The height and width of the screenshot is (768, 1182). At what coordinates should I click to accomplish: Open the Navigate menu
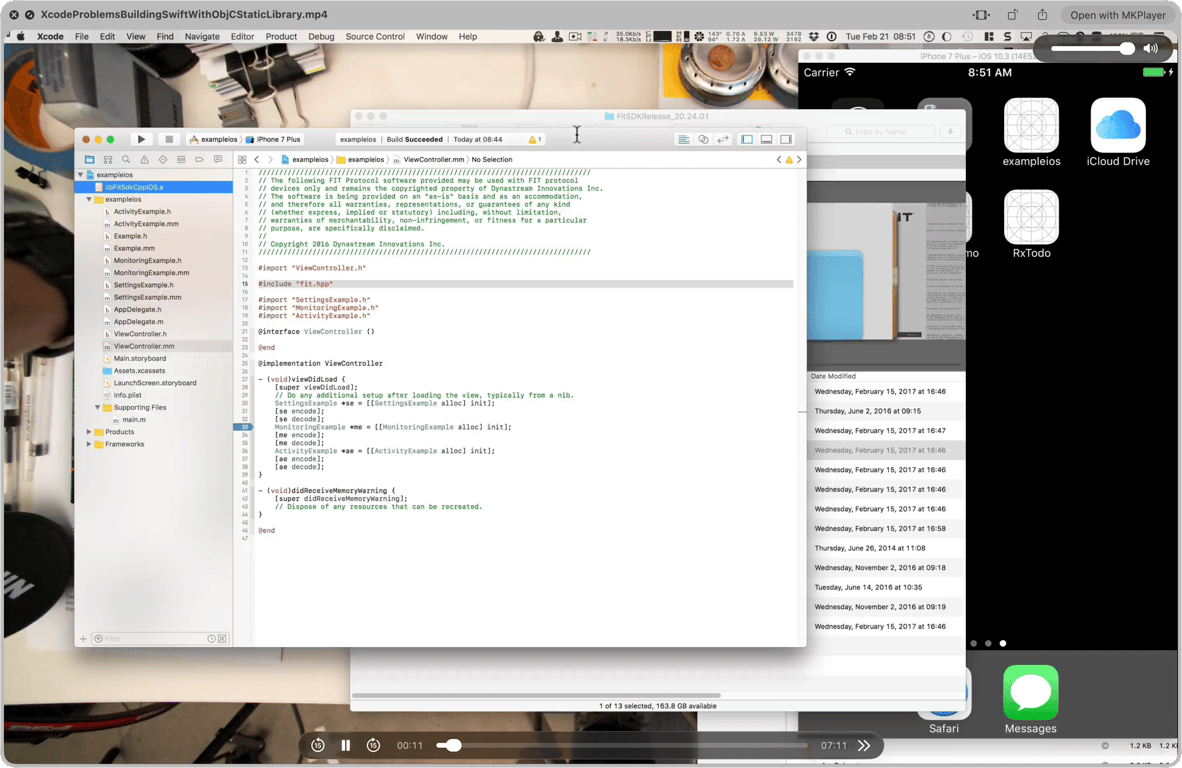[x=202, y=36]
